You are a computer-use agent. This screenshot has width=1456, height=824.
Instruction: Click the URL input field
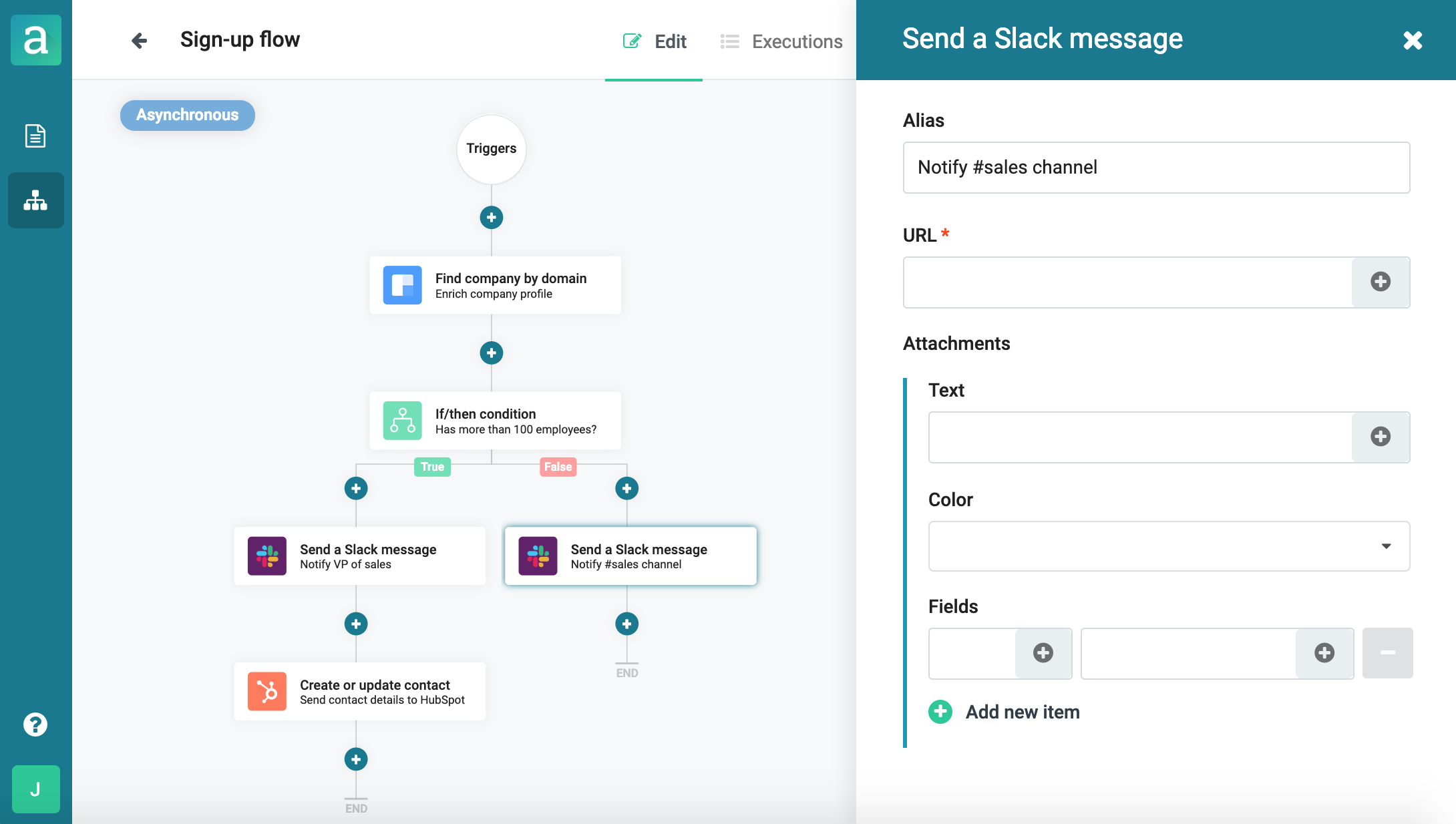pyautogui.click(x=1127, y=282)
